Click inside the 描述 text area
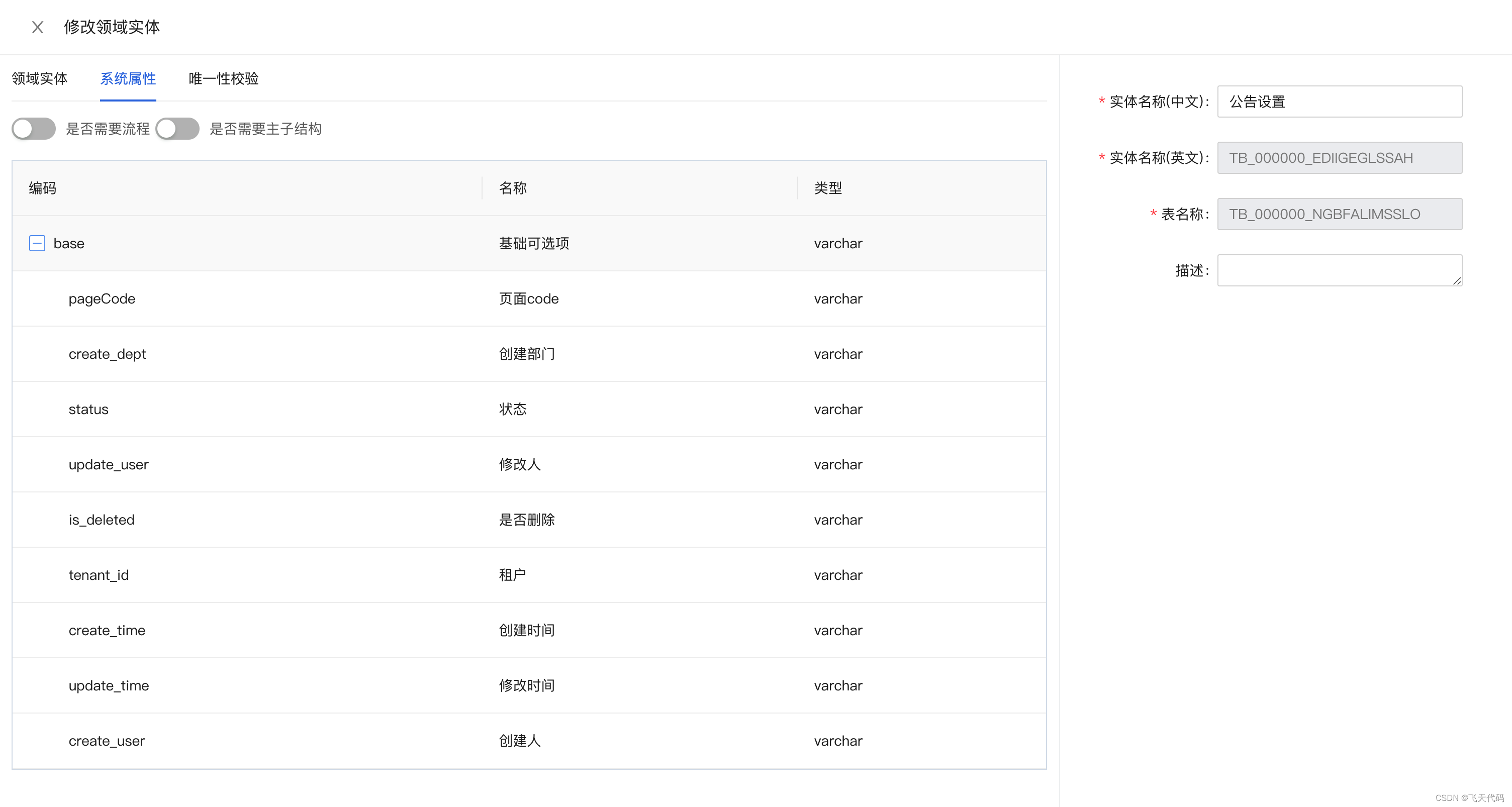The image size is (1512, 807). coord(1340,270)
